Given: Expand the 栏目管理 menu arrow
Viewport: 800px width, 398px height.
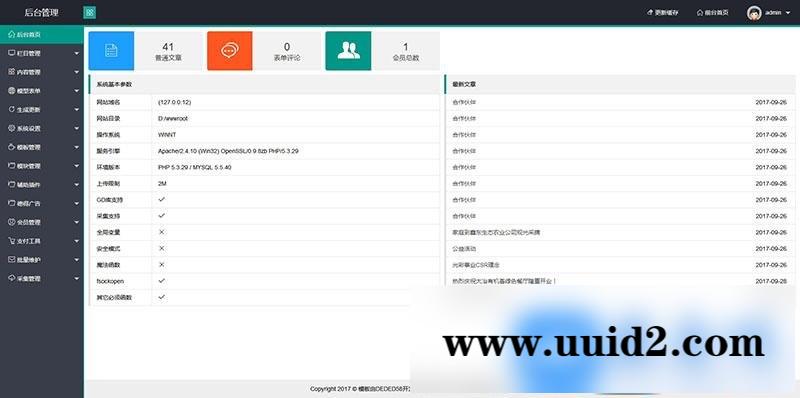Looking at the screenshot, I should pyautogui.click(x=77, y=53).
